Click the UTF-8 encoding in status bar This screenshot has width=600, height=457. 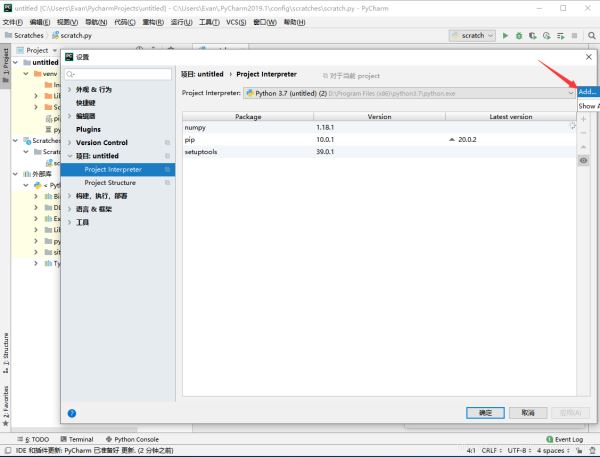(x=520, y=450)
